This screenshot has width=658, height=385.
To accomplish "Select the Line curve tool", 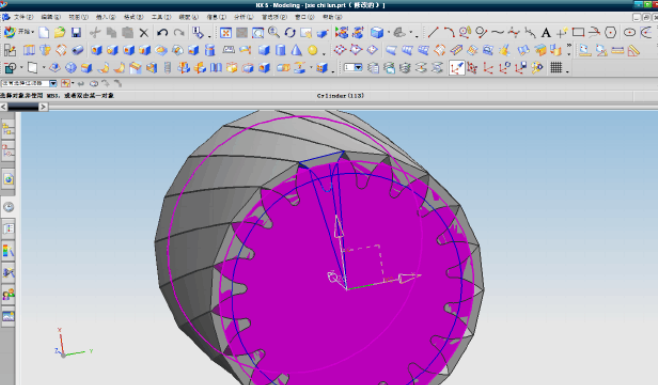I will pos(433,32).
